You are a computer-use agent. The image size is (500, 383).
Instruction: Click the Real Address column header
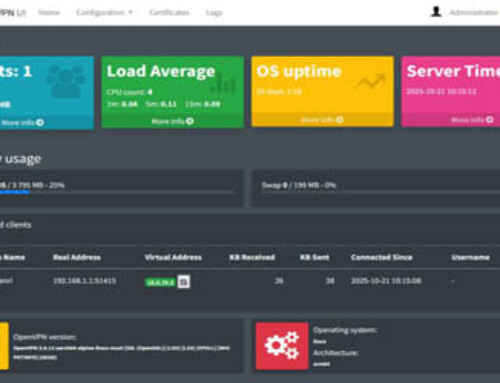click(x=77, y=257)
